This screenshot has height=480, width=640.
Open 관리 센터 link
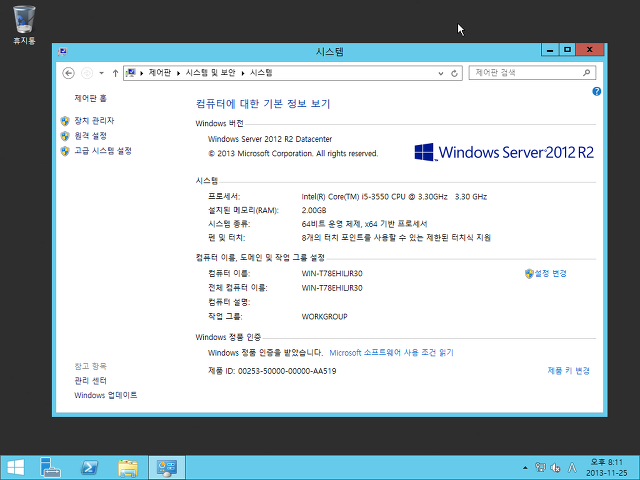pyautogui.click(x=90, y=381)
